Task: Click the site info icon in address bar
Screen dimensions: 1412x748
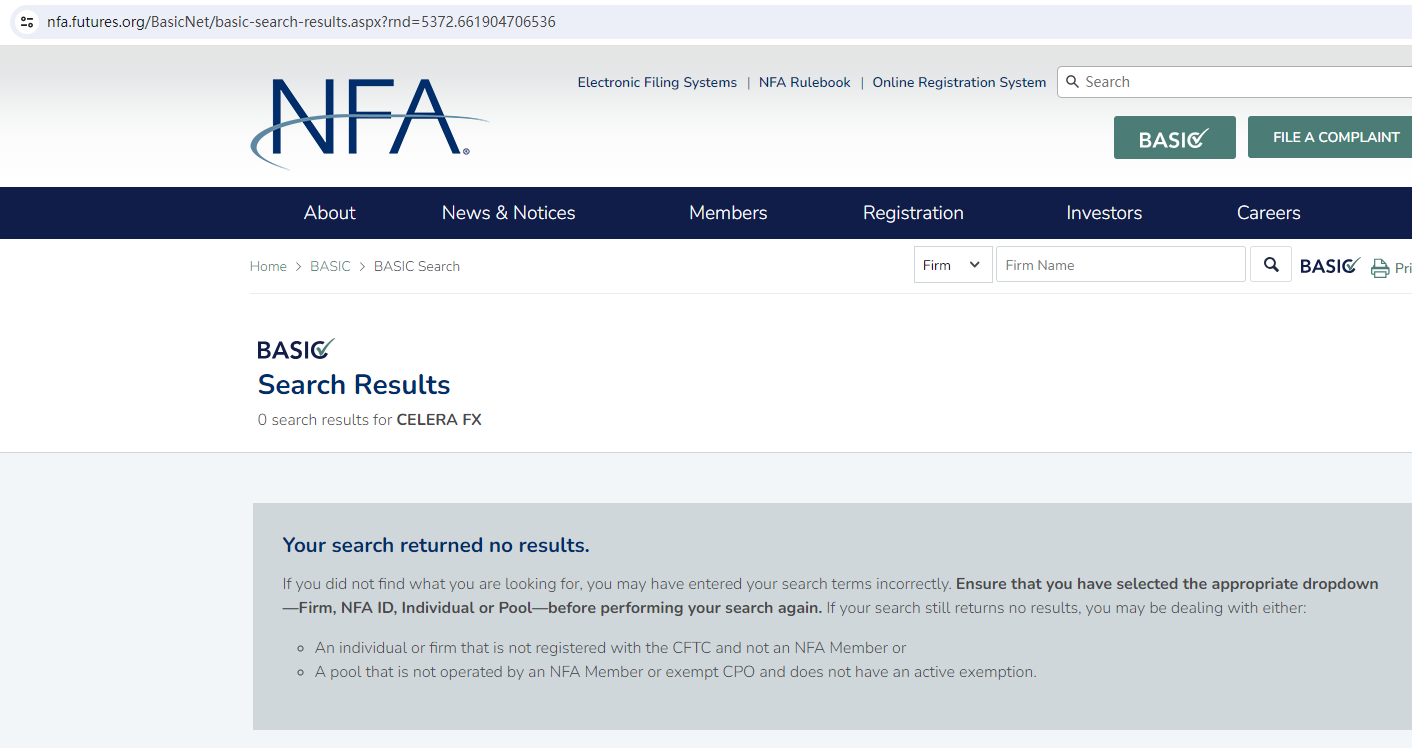Action: coord(27,21)
